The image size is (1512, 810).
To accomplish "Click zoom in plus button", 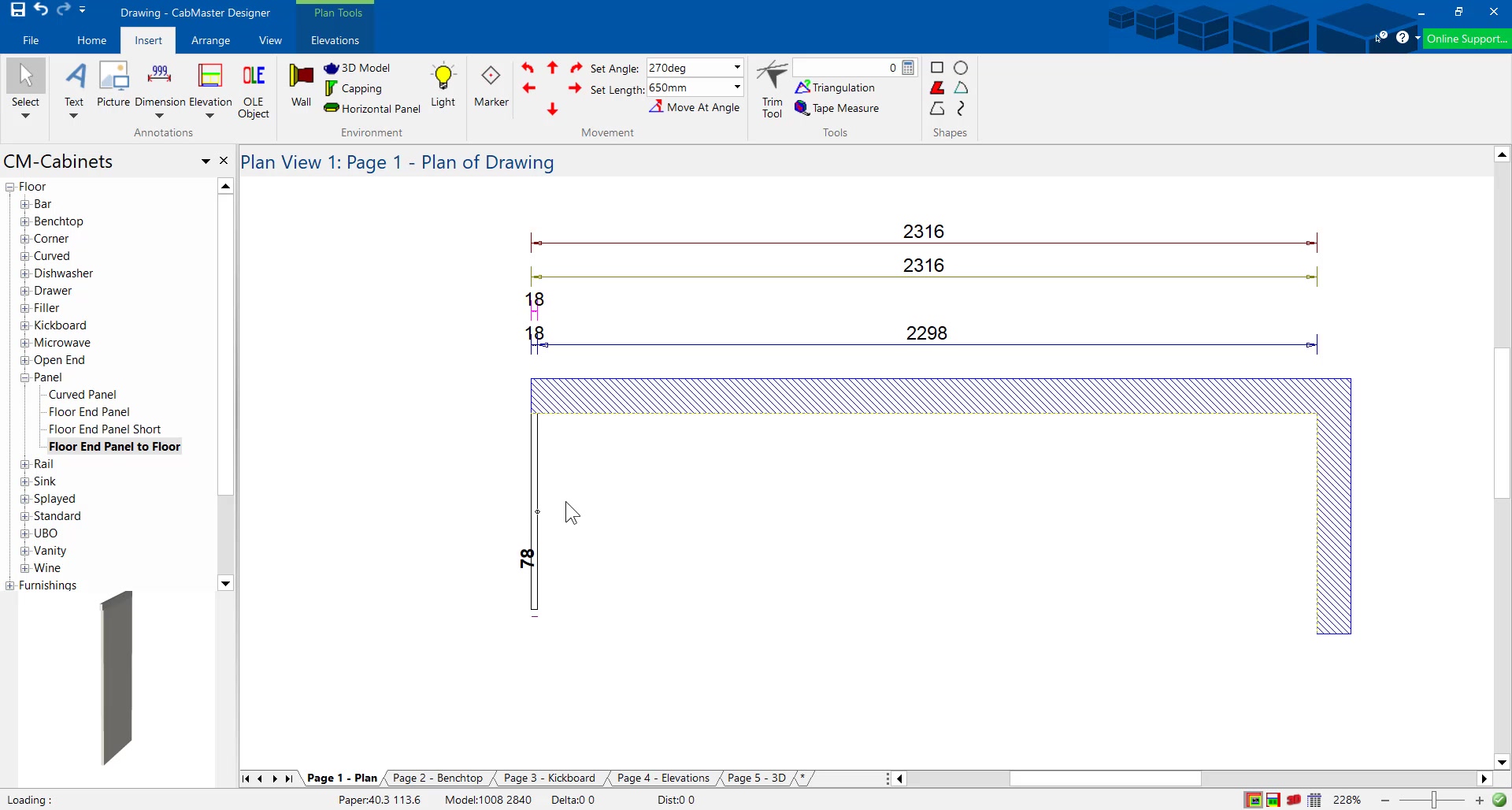I will (1480, 800).
